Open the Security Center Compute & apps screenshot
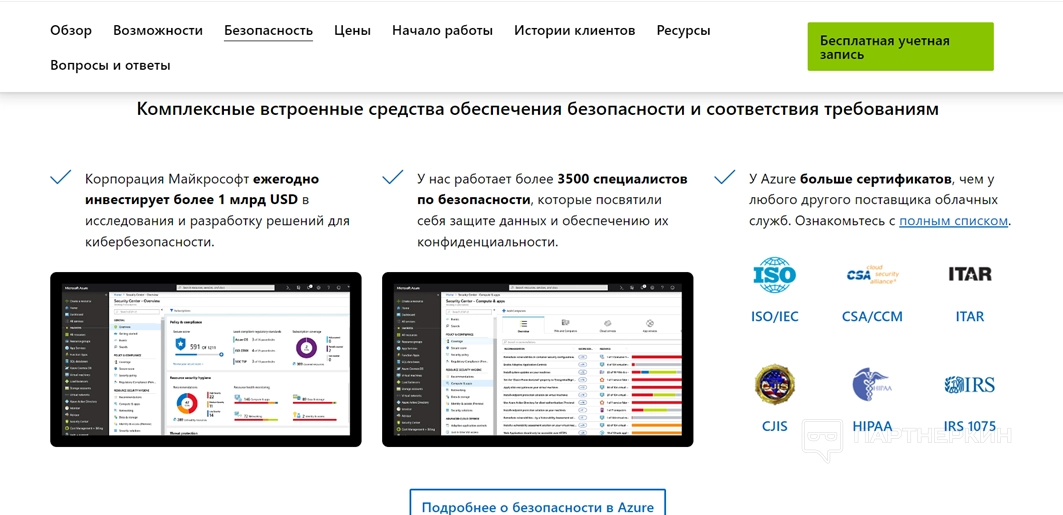 click(538, 359)
